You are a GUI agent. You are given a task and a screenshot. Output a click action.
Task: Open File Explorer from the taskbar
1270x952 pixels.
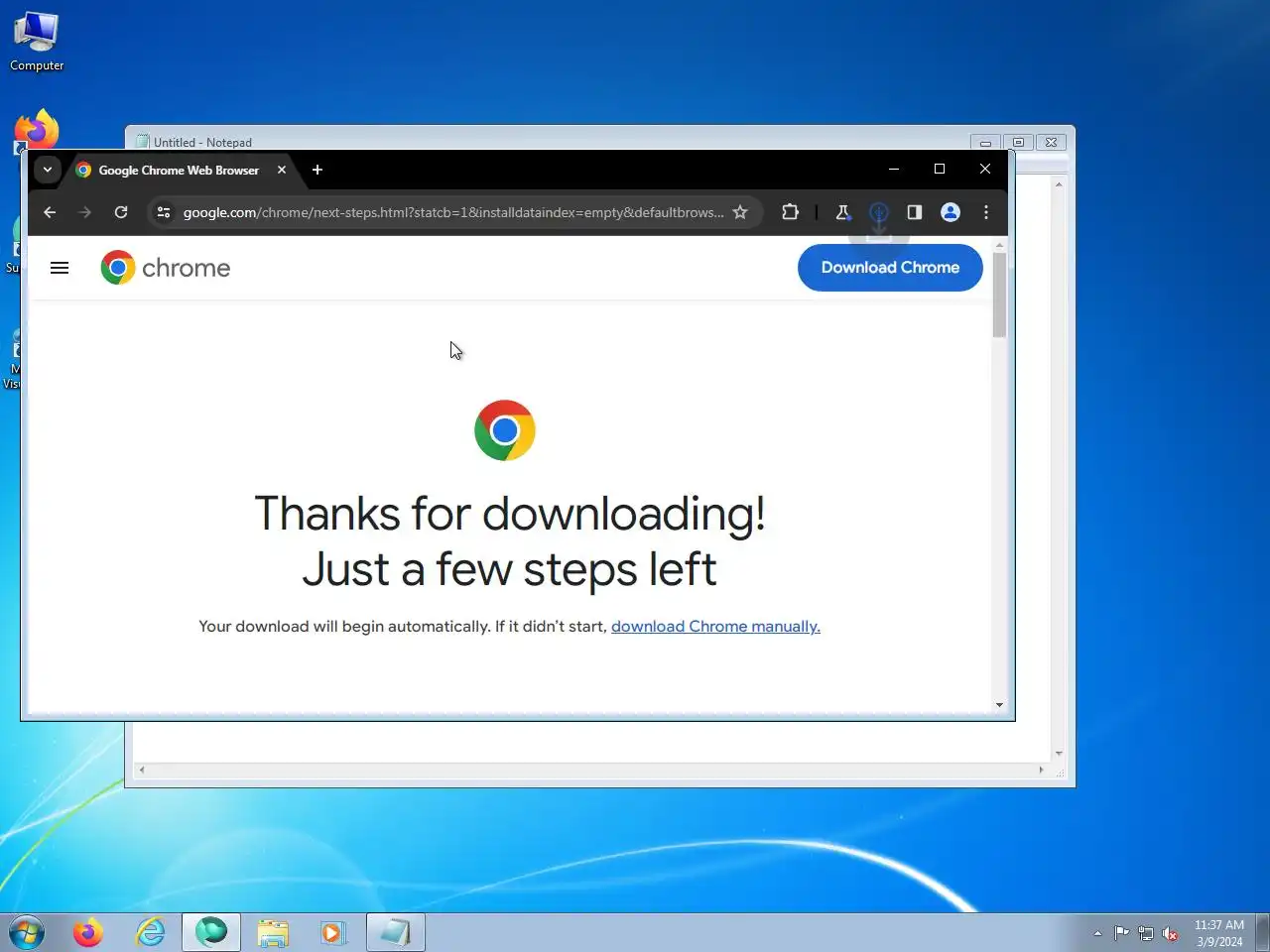273,932
